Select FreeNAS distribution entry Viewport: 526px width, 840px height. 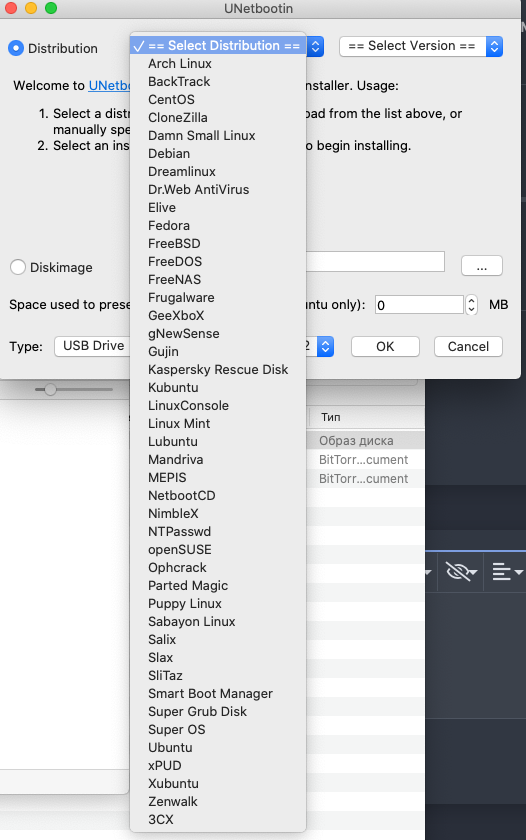pos(218,280)
